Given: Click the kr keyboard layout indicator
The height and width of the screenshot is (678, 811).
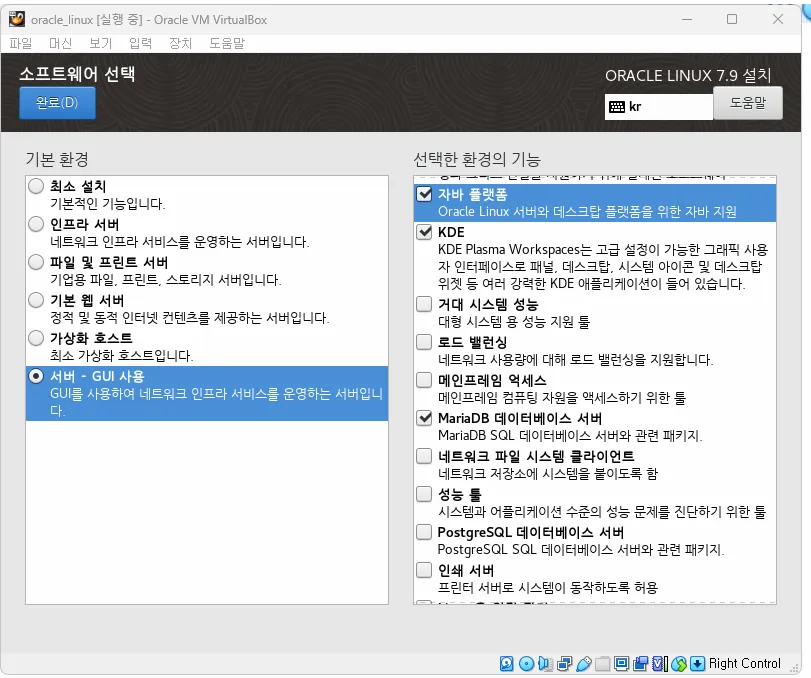Looking at the screenshot, I should pyautogui.click(x=658, y=107).
